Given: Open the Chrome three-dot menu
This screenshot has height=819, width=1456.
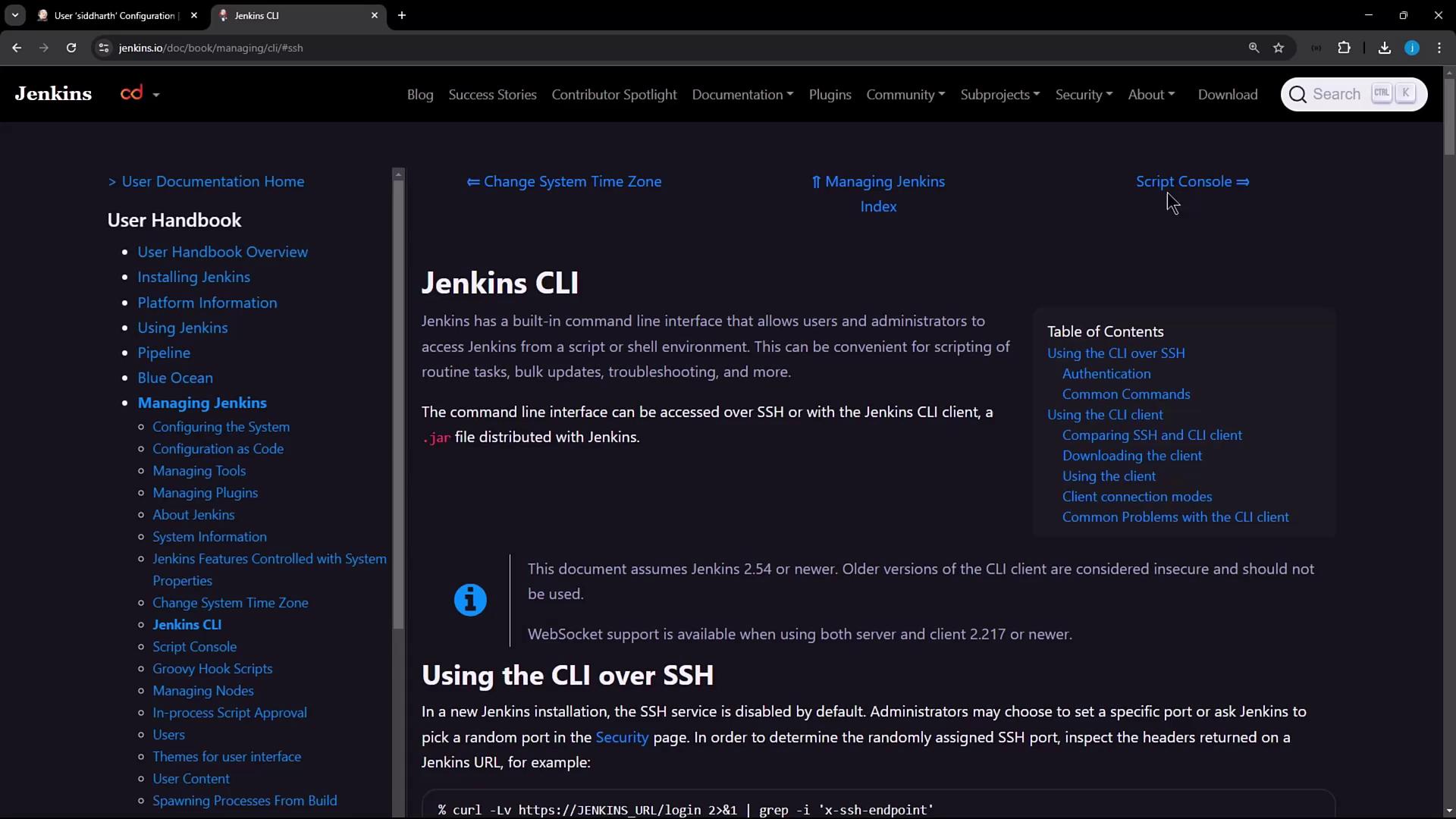Looking at the screenshot, I should (1439, 48).
